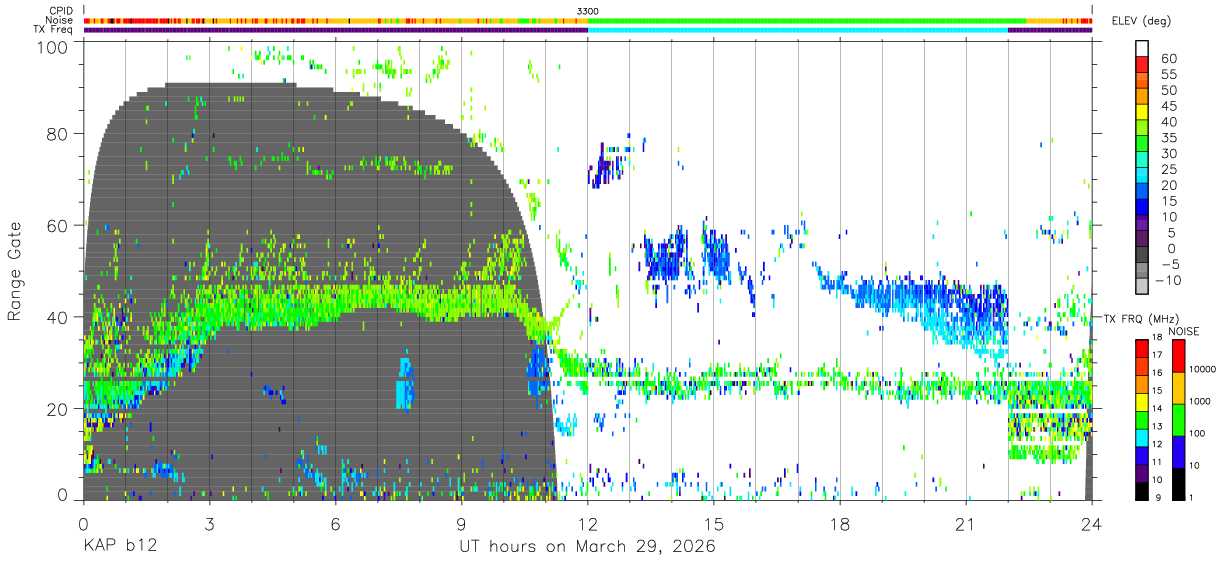This screenshot has height=567, width=1228.
Task: Click the TX Freq row label above the plot
Action: click(52, 29)
